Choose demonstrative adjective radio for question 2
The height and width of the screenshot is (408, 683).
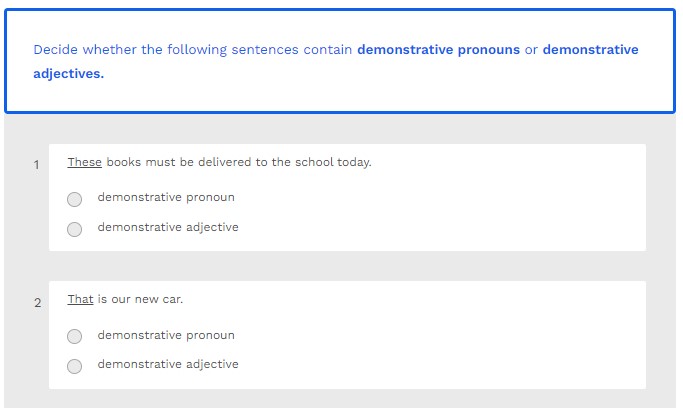pyautogui.click(x=74, y=366)
